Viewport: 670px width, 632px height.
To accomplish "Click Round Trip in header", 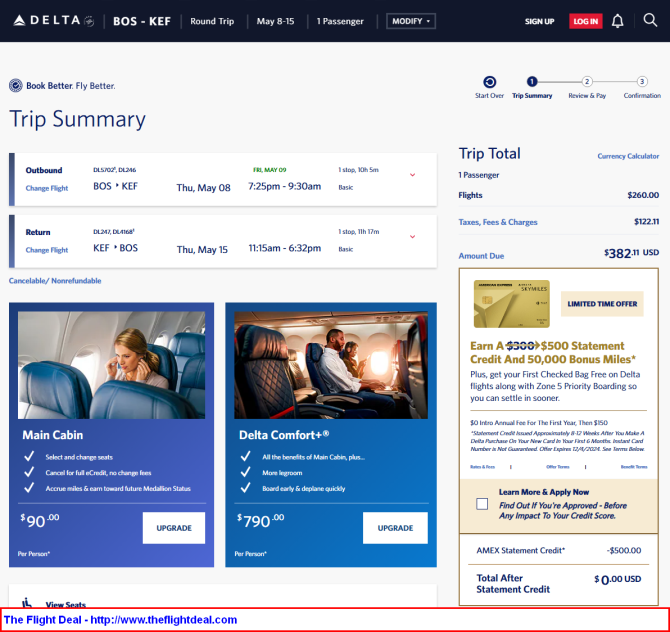I will click(212, 21).
